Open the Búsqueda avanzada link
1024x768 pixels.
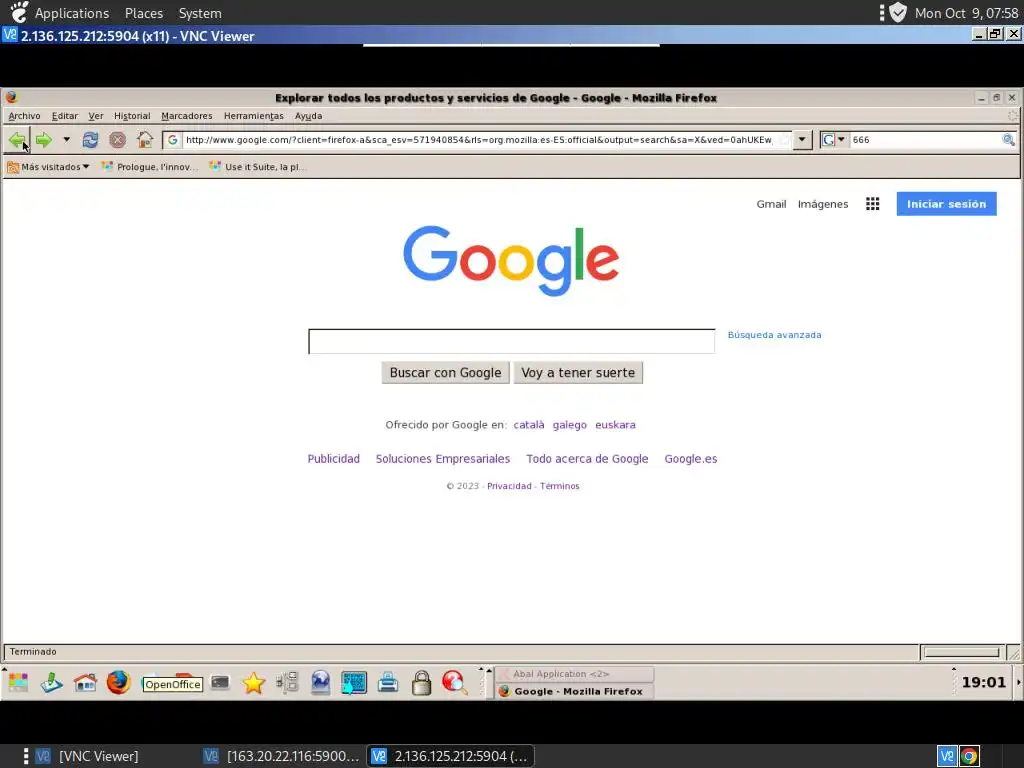click(775, 335)
